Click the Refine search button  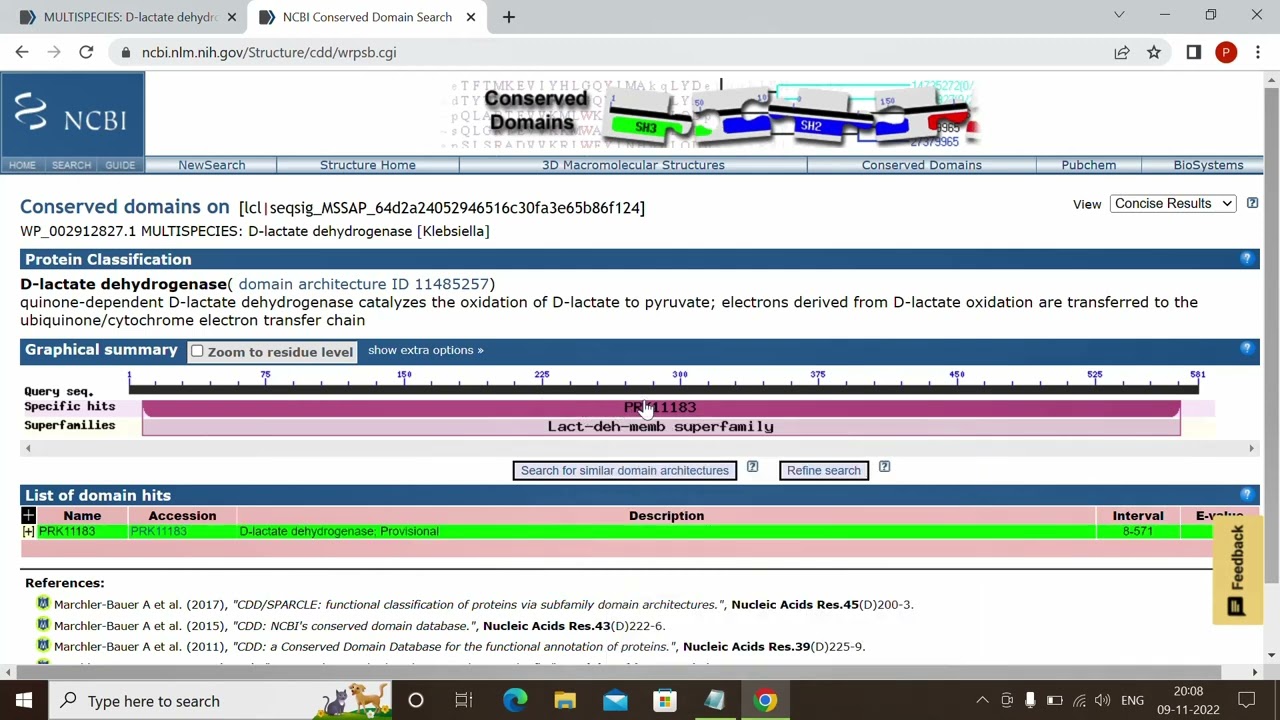tap(823, 470)
